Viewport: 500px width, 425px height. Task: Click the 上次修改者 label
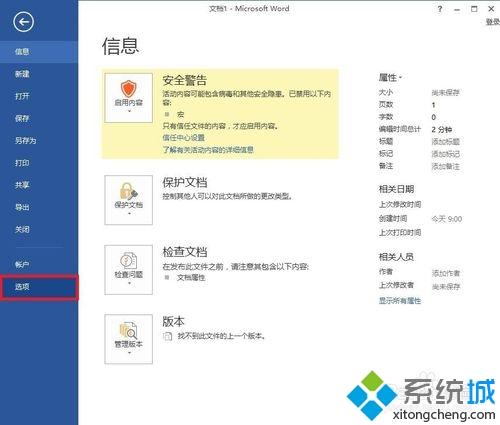coord(396,285)
